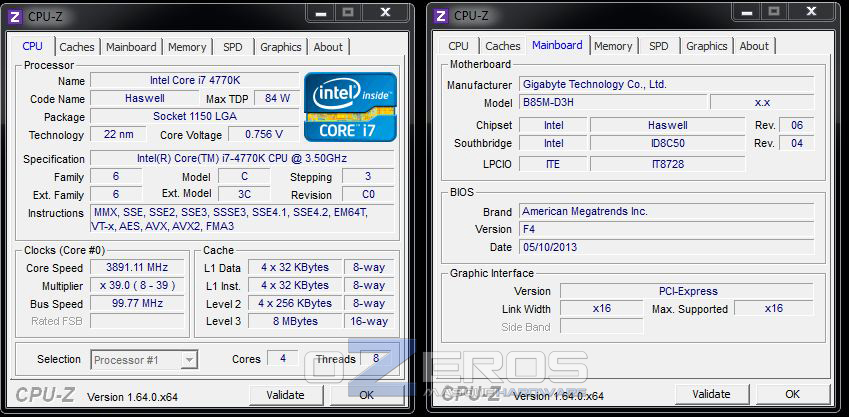Screen dimensions: 849x417
Task: Click OK button in right window
Action: [792, 394]
